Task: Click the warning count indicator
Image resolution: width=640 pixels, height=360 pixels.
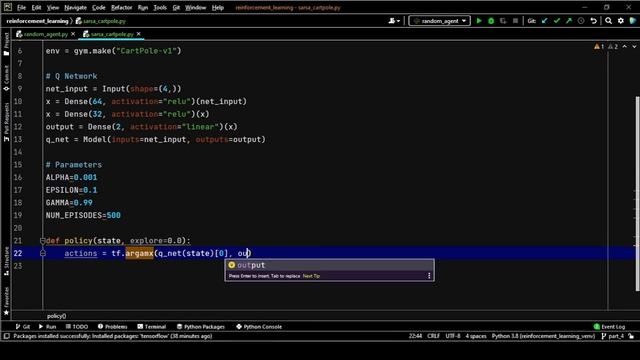Action: 599,47
